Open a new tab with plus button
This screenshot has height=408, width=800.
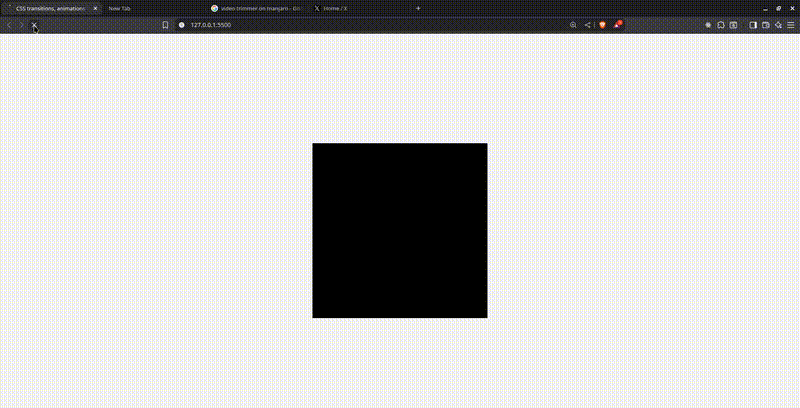tap(418, 7)
